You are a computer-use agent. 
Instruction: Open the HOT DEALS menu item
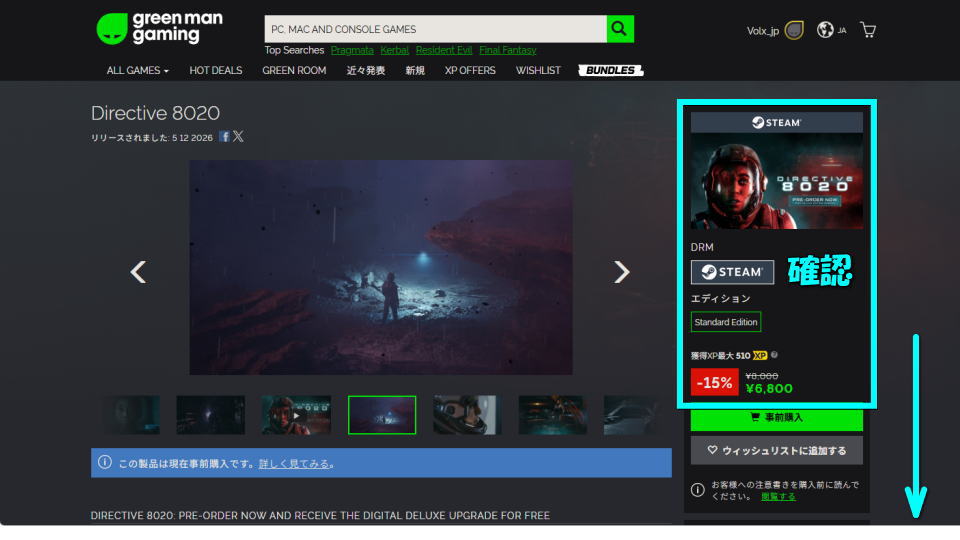[x=215, y=71]
